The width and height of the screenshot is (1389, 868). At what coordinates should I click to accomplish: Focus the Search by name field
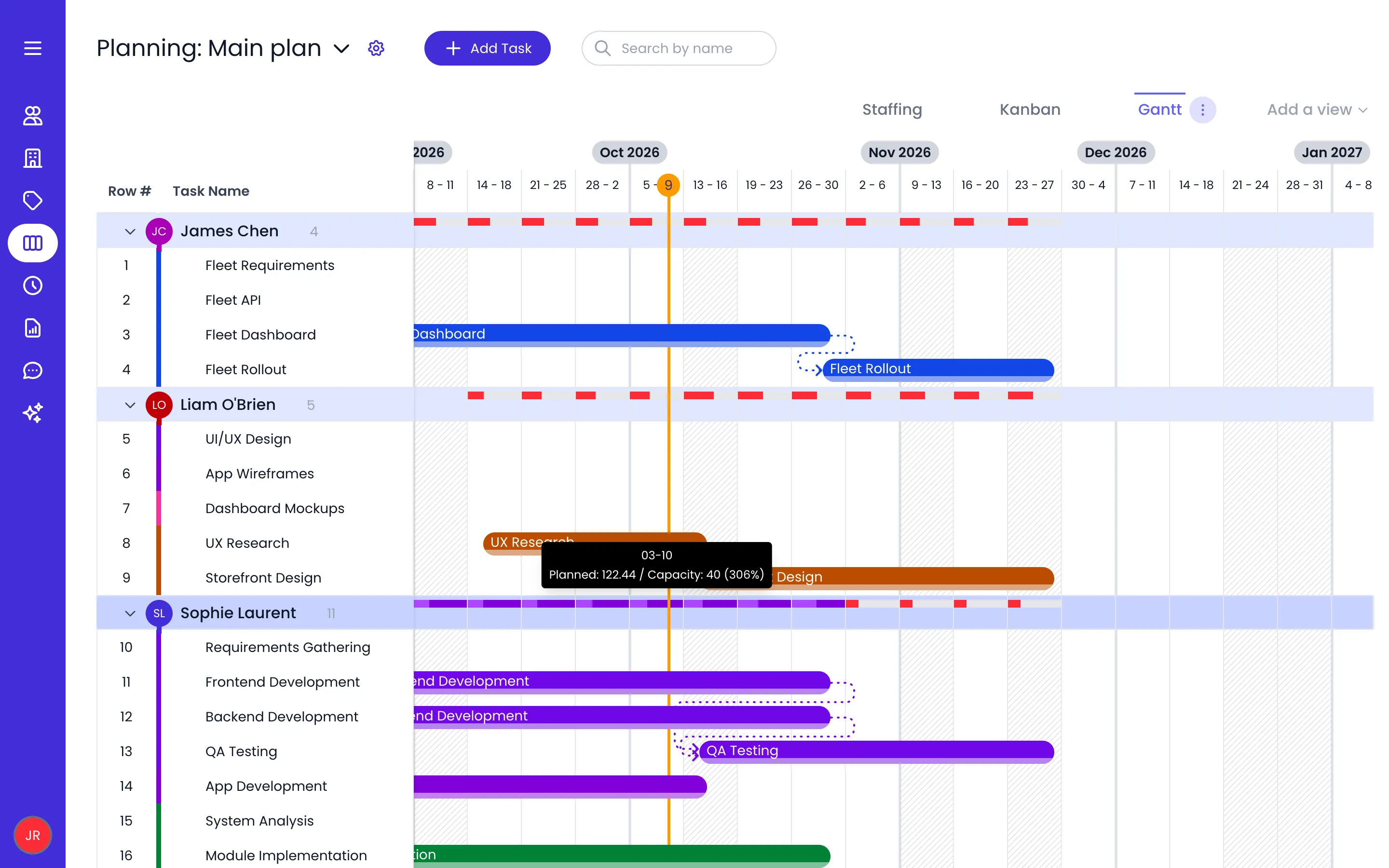pyautogui.click(x=679, y=48)
